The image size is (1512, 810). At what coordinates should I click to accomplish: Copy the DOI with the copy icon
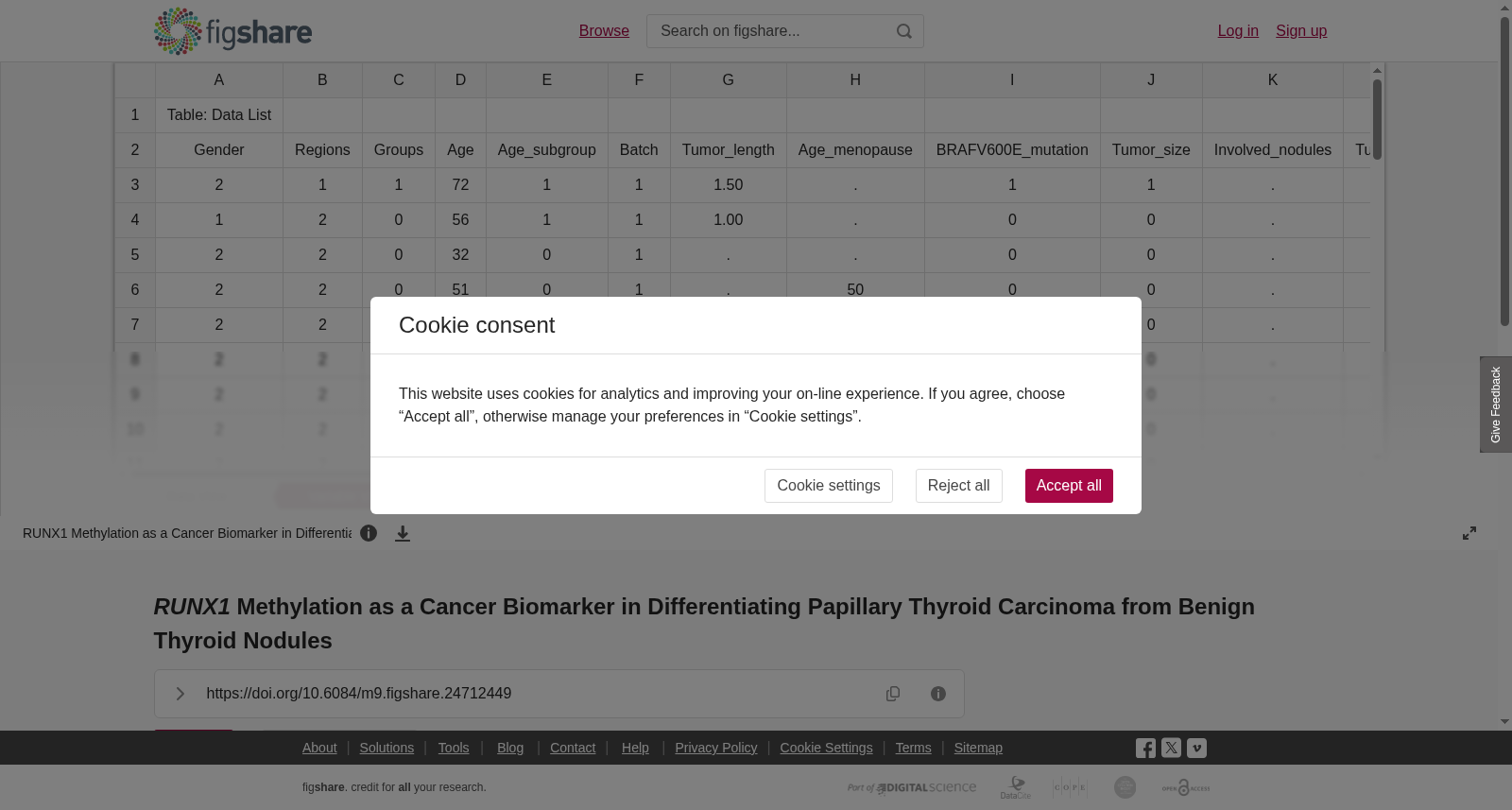[x=893, y=694]
